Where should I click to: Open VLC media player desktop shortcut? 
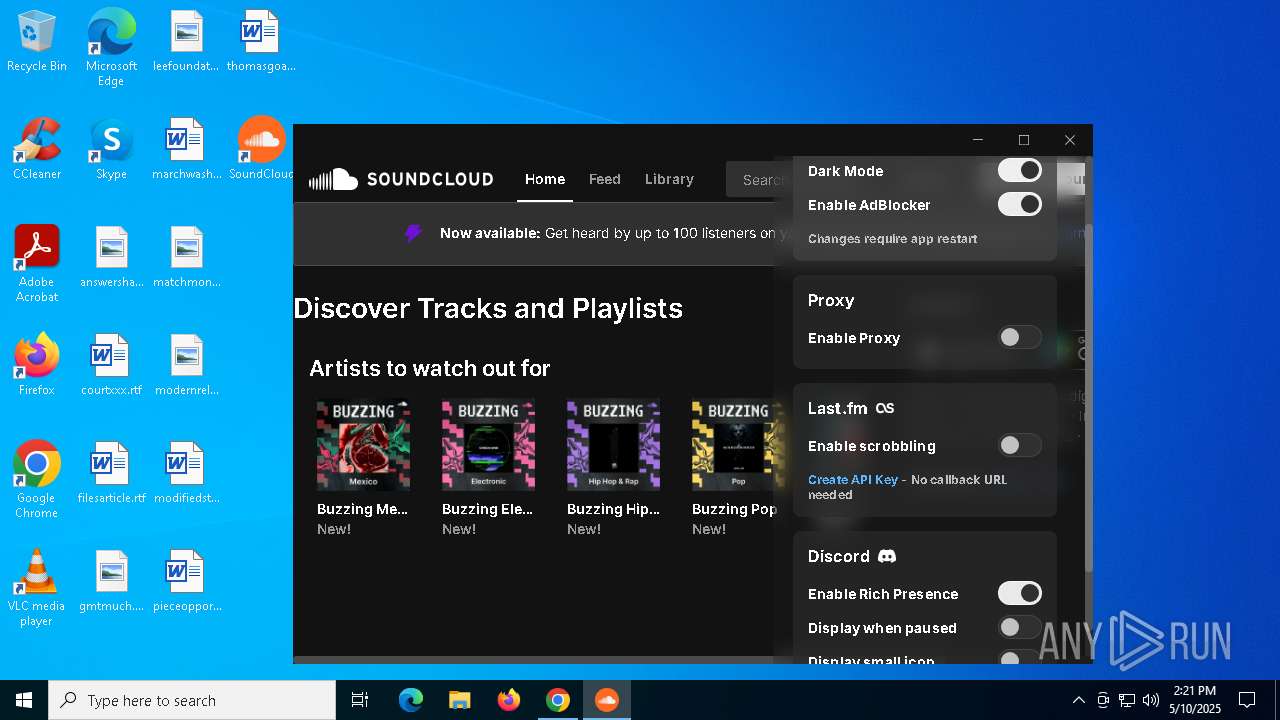(x=37, y=588)
